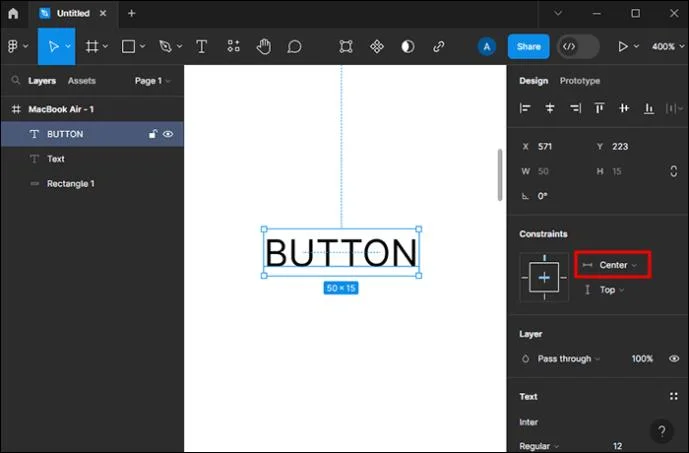689x453 pixels.
Task: Open the help question mark button
Action: (662, 431)
